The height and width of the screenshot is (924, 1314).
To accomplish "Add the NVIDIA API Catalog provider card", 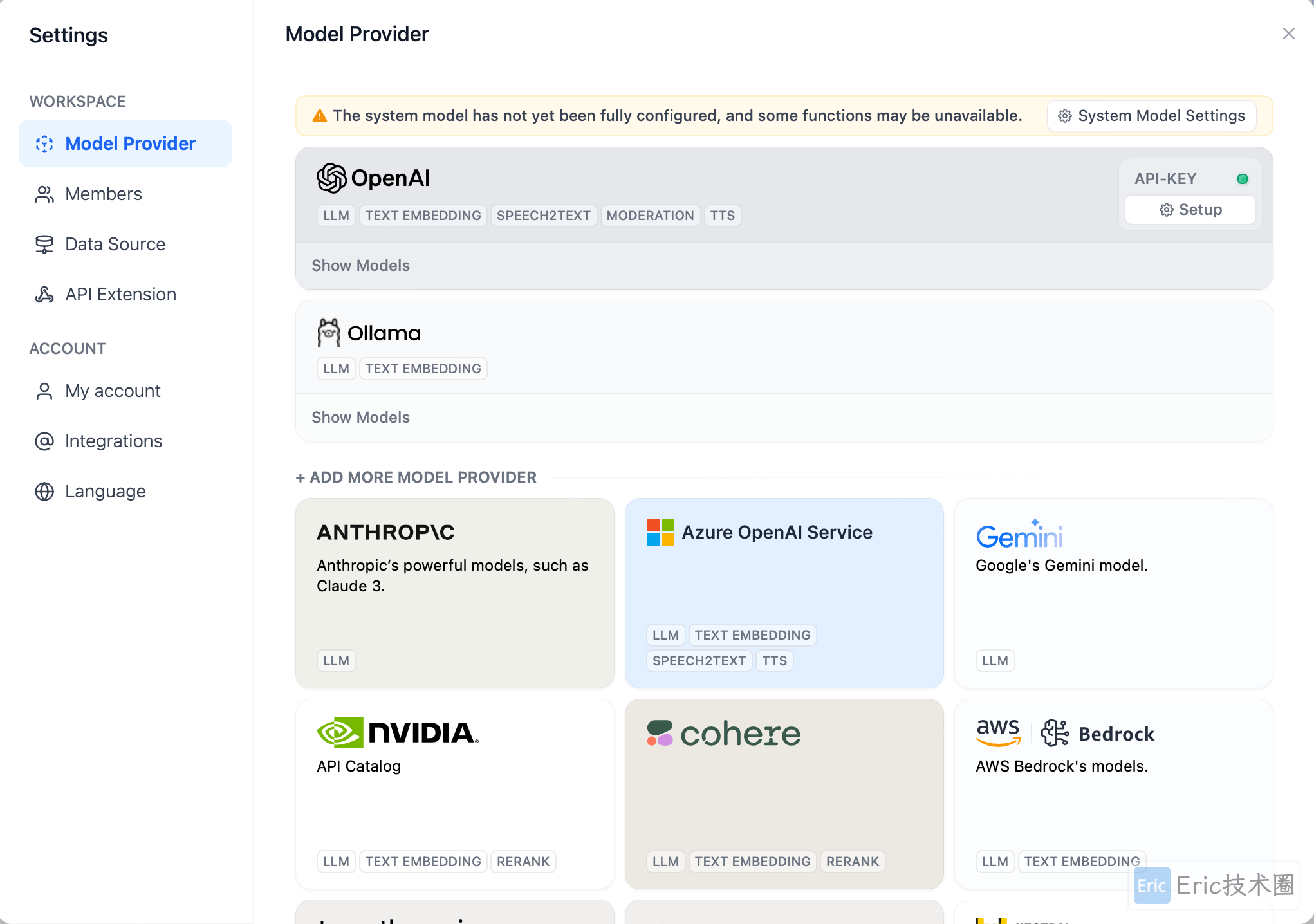I will [455, 794].
